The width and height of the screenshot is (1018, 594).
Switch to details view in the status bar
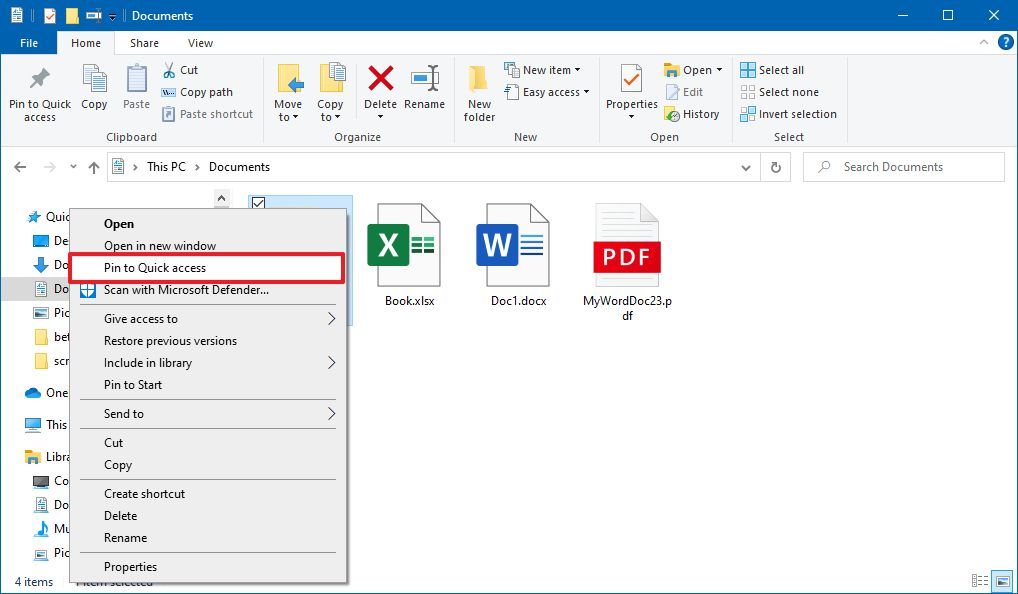coord(981,580)
